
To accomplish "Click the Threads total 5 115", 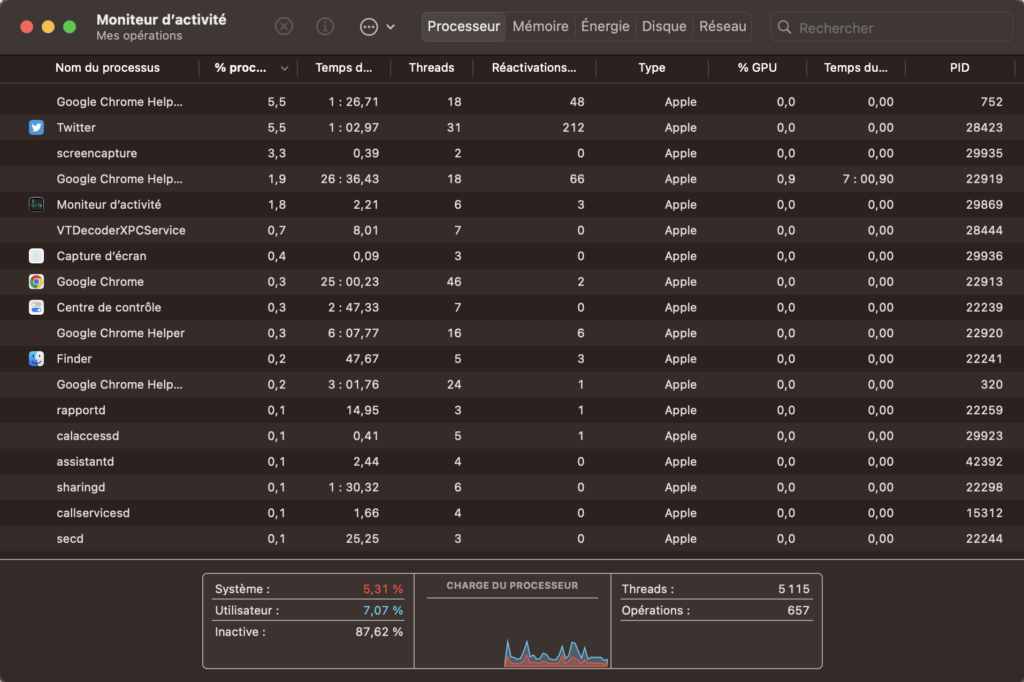I will pyautogui.click(x=793, y=589).
